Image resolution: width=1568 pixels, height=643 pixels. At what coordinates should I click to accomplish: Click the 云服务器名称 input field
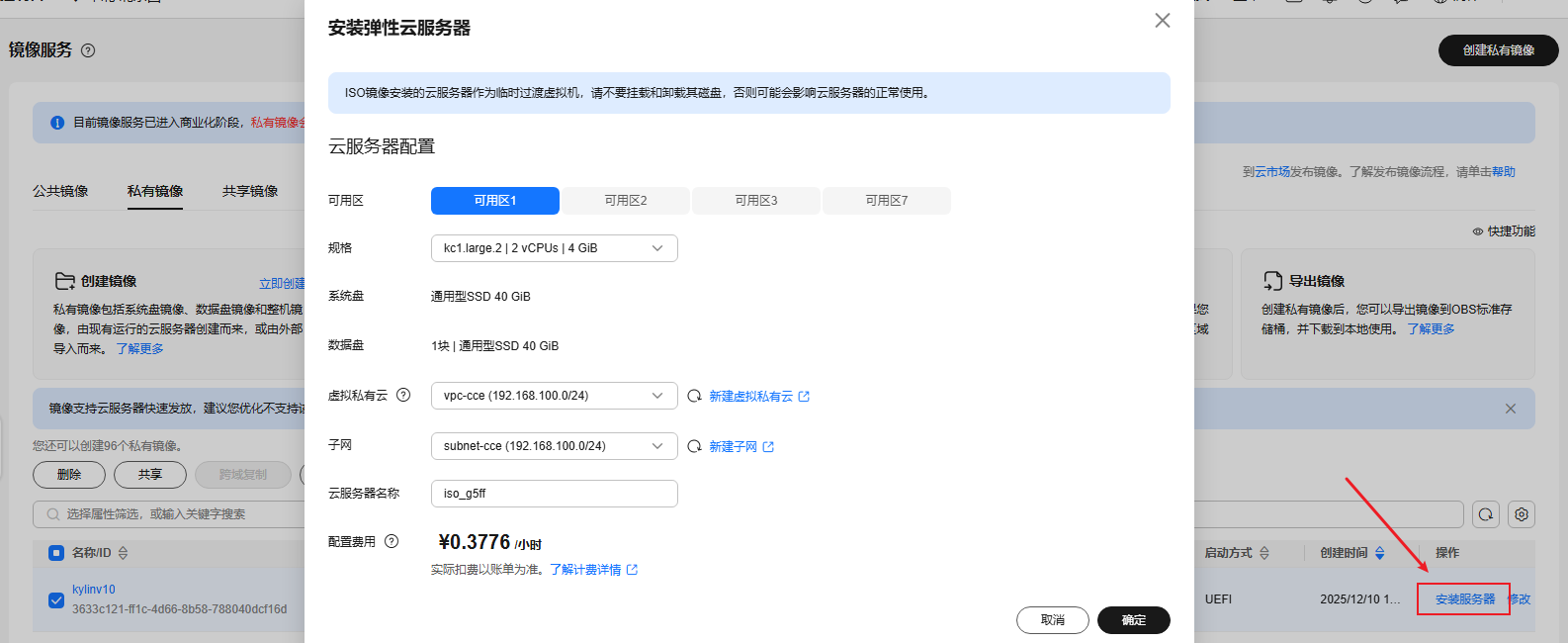coord(554,494)
